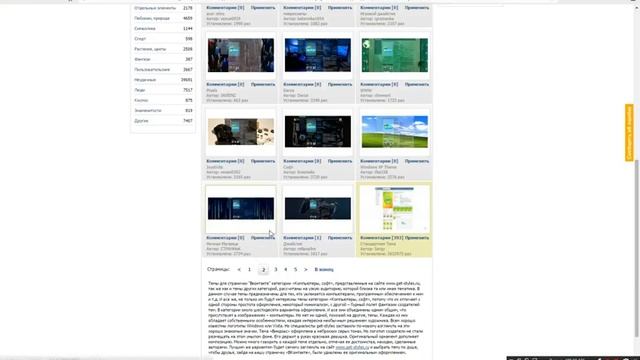Viewport: 640px width, 360px height.
Task: Select the Знаменитости category
Action: click(x=163, y=110)
